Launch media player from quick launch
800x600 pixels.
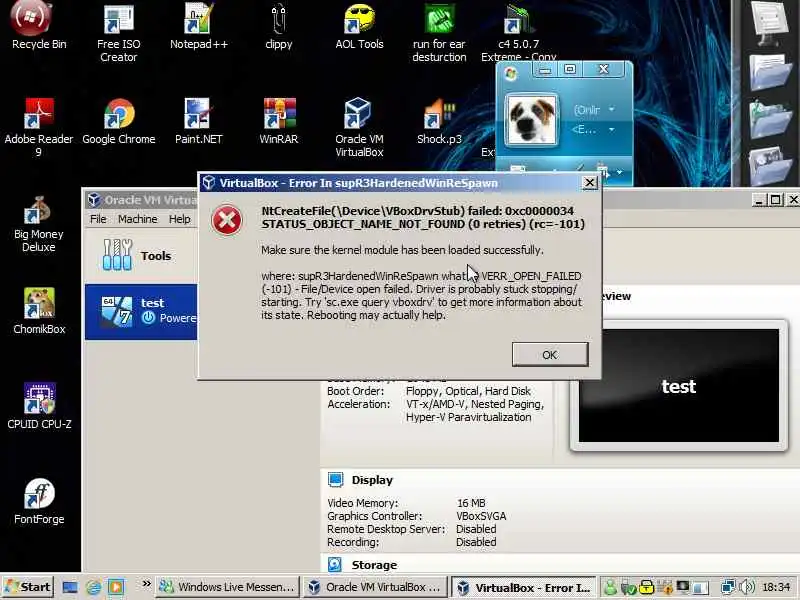point(116,587)
